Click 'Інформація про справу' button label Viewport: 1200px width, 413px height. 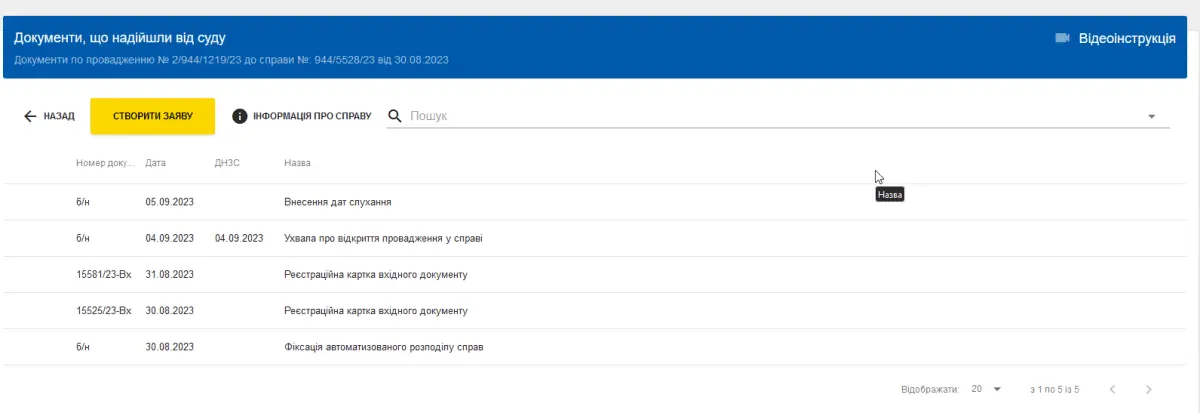pos(312,116)
